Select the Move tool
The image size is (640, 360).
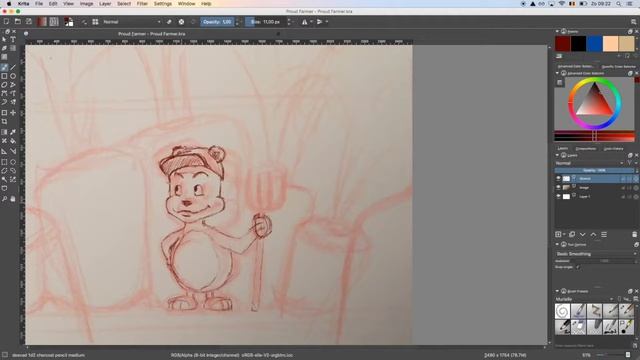13,113
